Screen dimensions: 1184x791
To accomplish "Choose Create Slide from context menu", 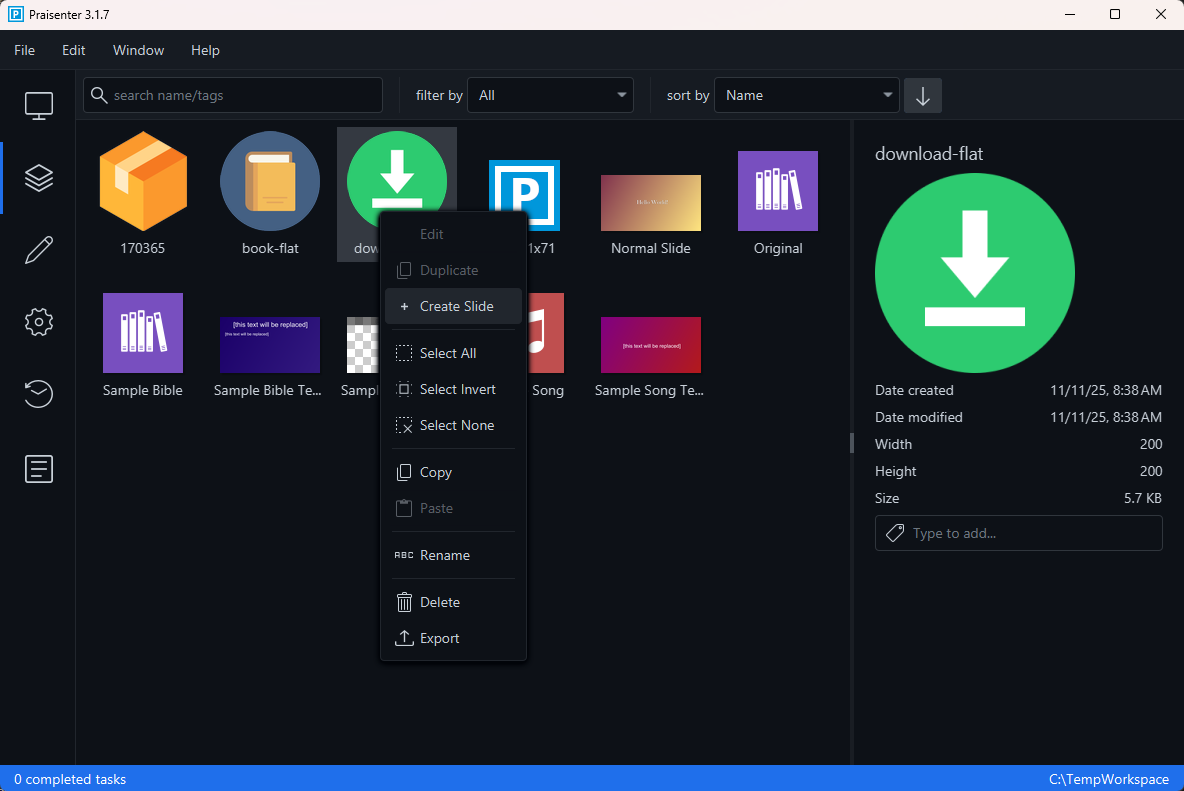I will (x=452, y=306).
